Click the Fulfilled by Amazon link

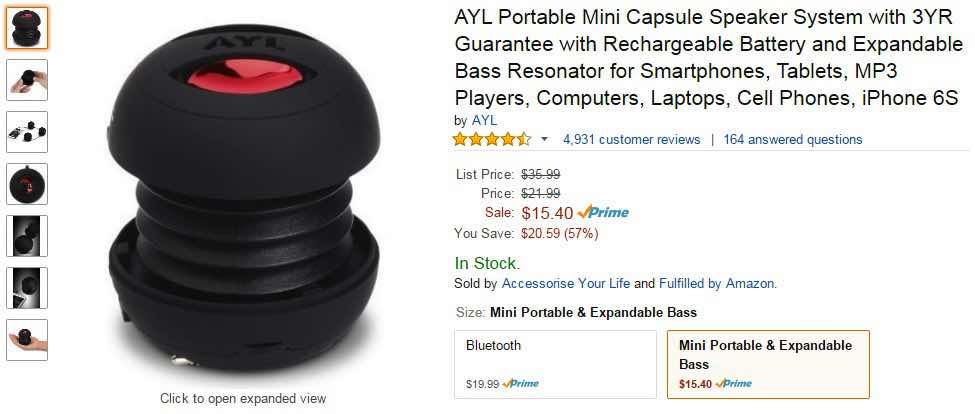716,284
